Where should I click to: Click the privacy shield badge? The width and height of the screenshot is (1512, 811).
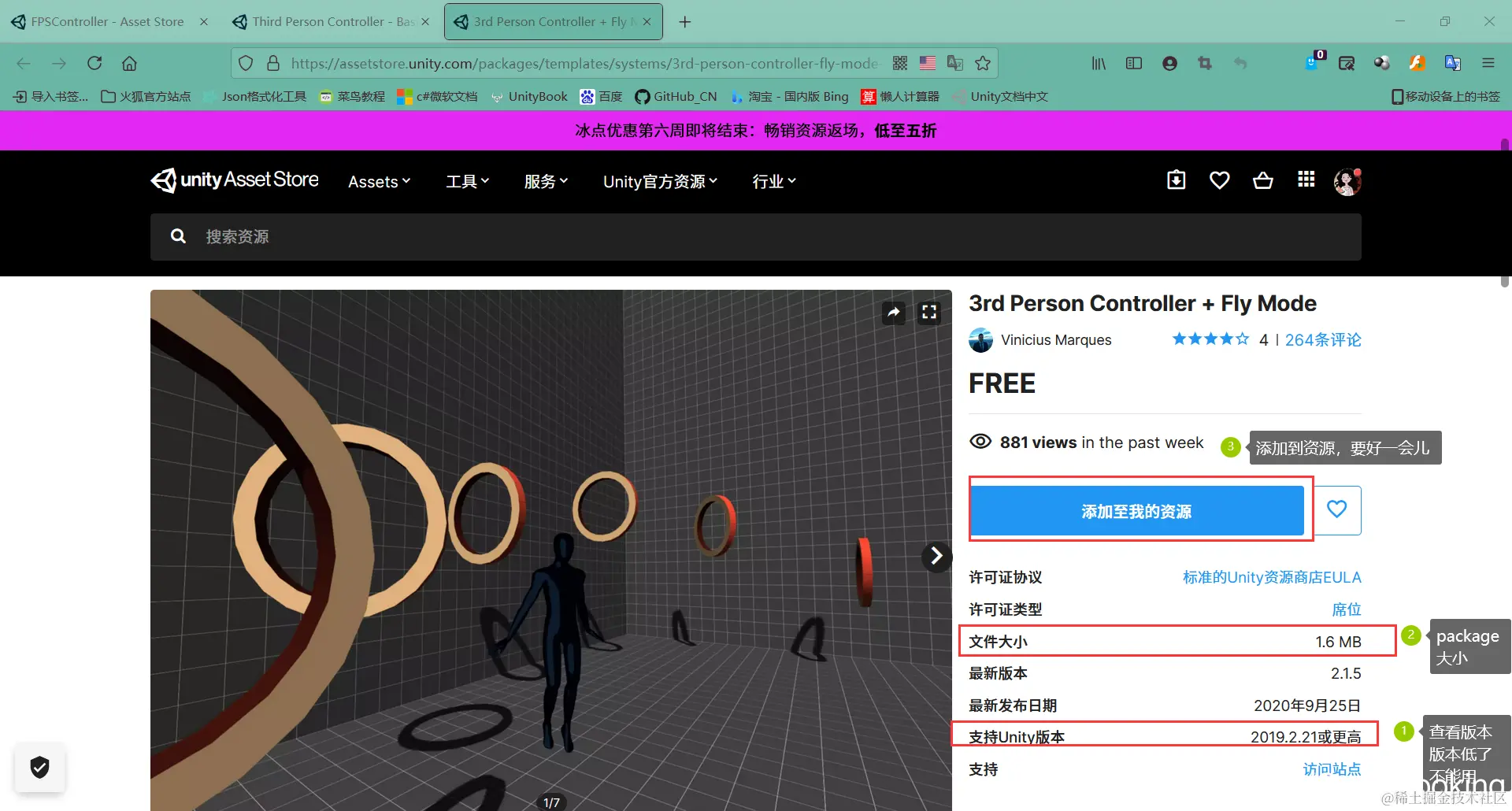click(x=40, y=767)
